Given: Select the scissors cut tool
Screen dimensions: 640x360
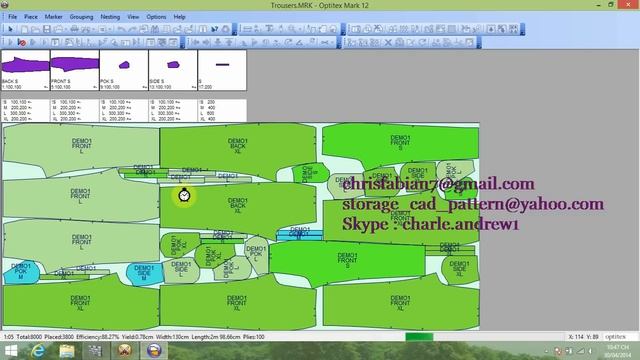Looking at the screenshot, I should coord(325,42).
